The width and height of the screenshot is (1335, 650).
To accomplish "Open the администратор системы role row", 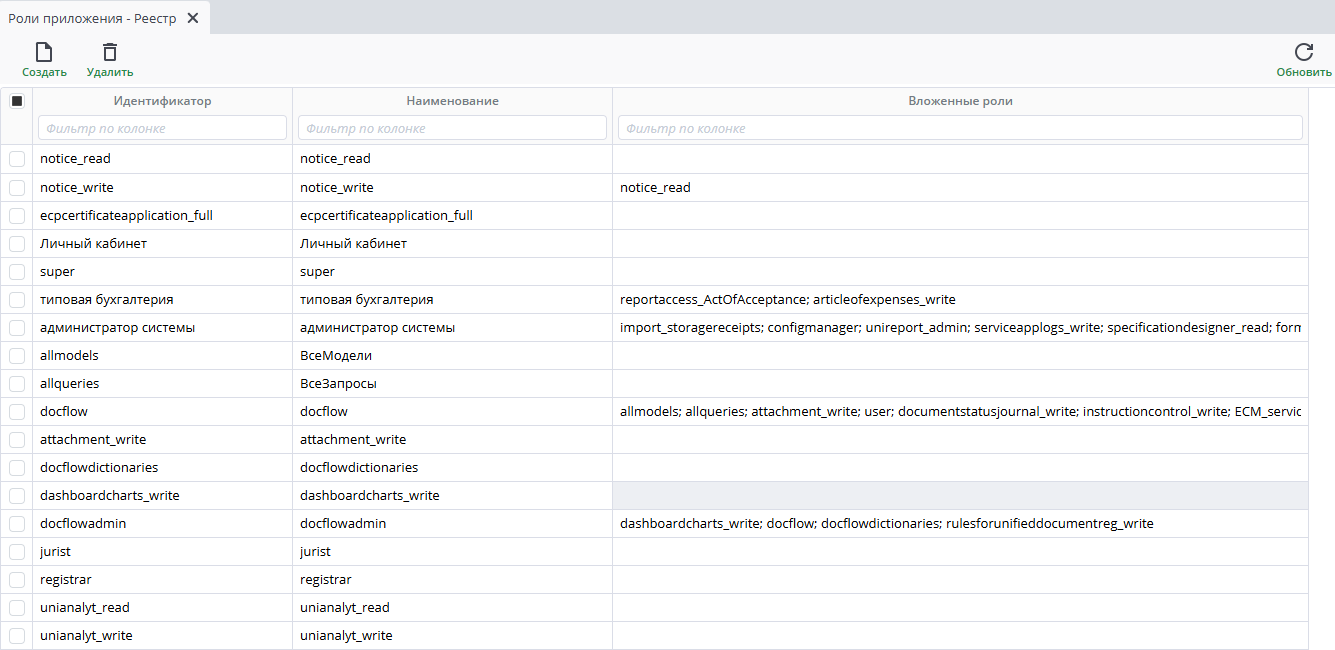I will pyautogui.click(x=117, y=328).
